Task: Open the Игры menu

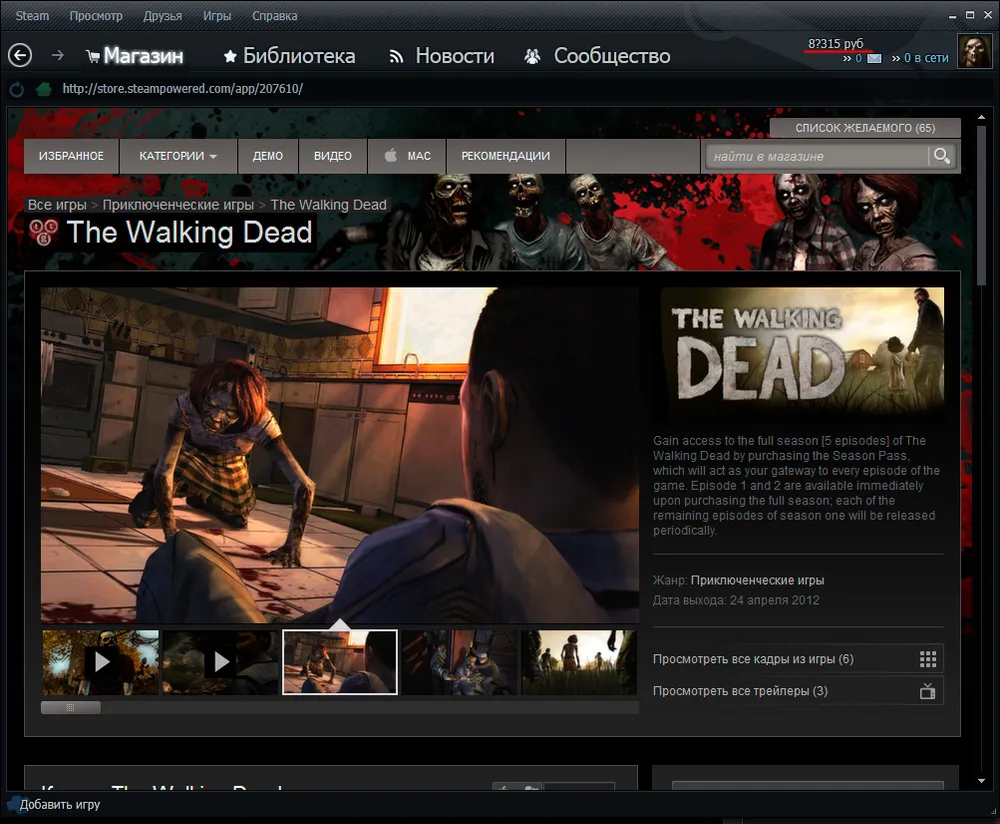Action: [216, 16]
